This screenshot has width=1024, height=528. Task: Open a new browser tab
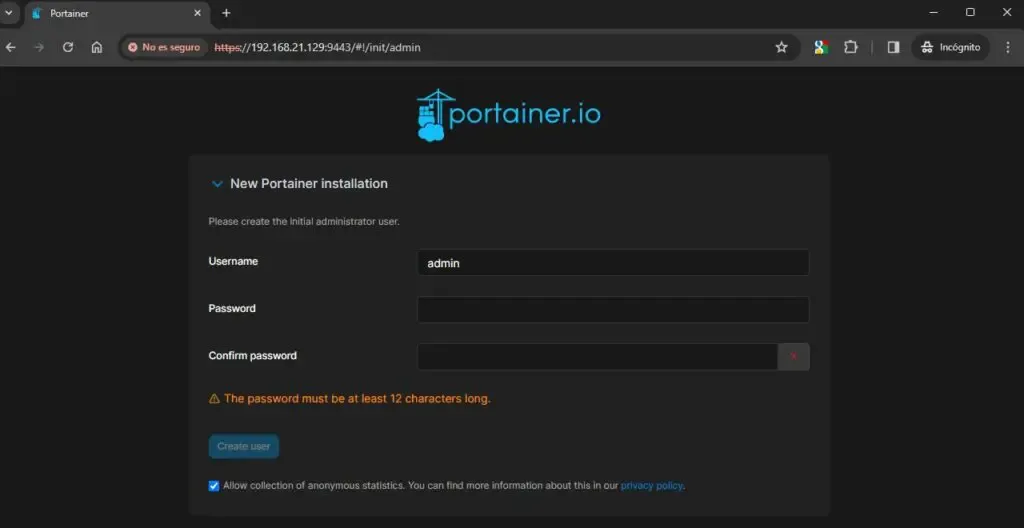226,13
